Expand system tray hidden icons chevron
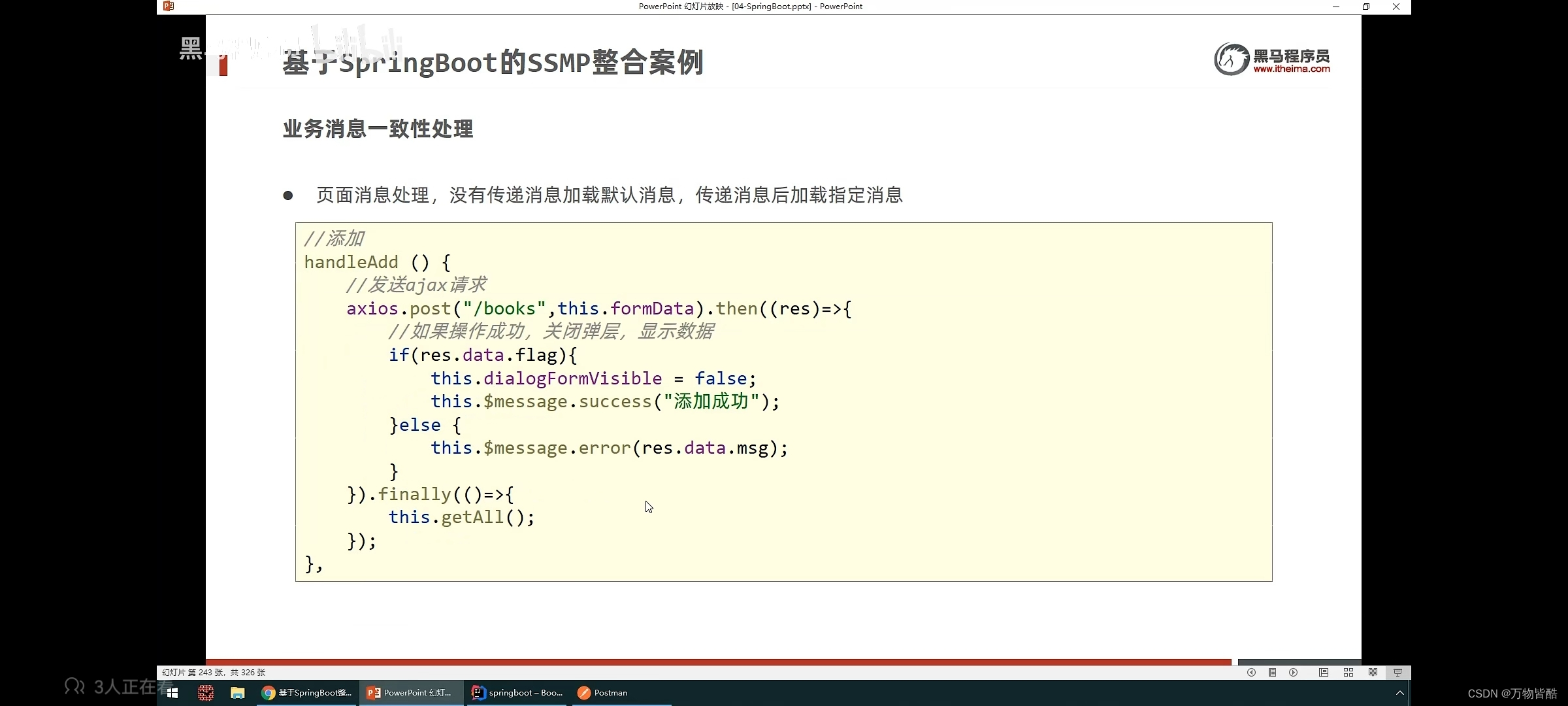The width and height of the screenshot is (1568, 706). pos(1399,692)
